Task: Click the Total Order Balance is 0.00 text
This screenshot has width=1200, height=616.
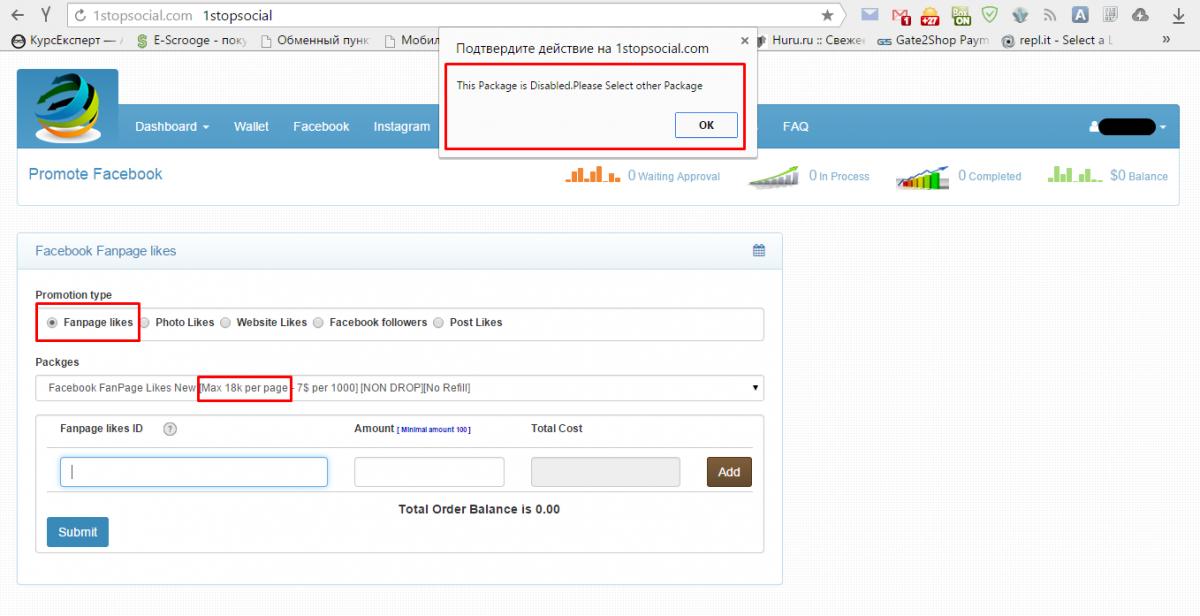Action: click(479, 509)
